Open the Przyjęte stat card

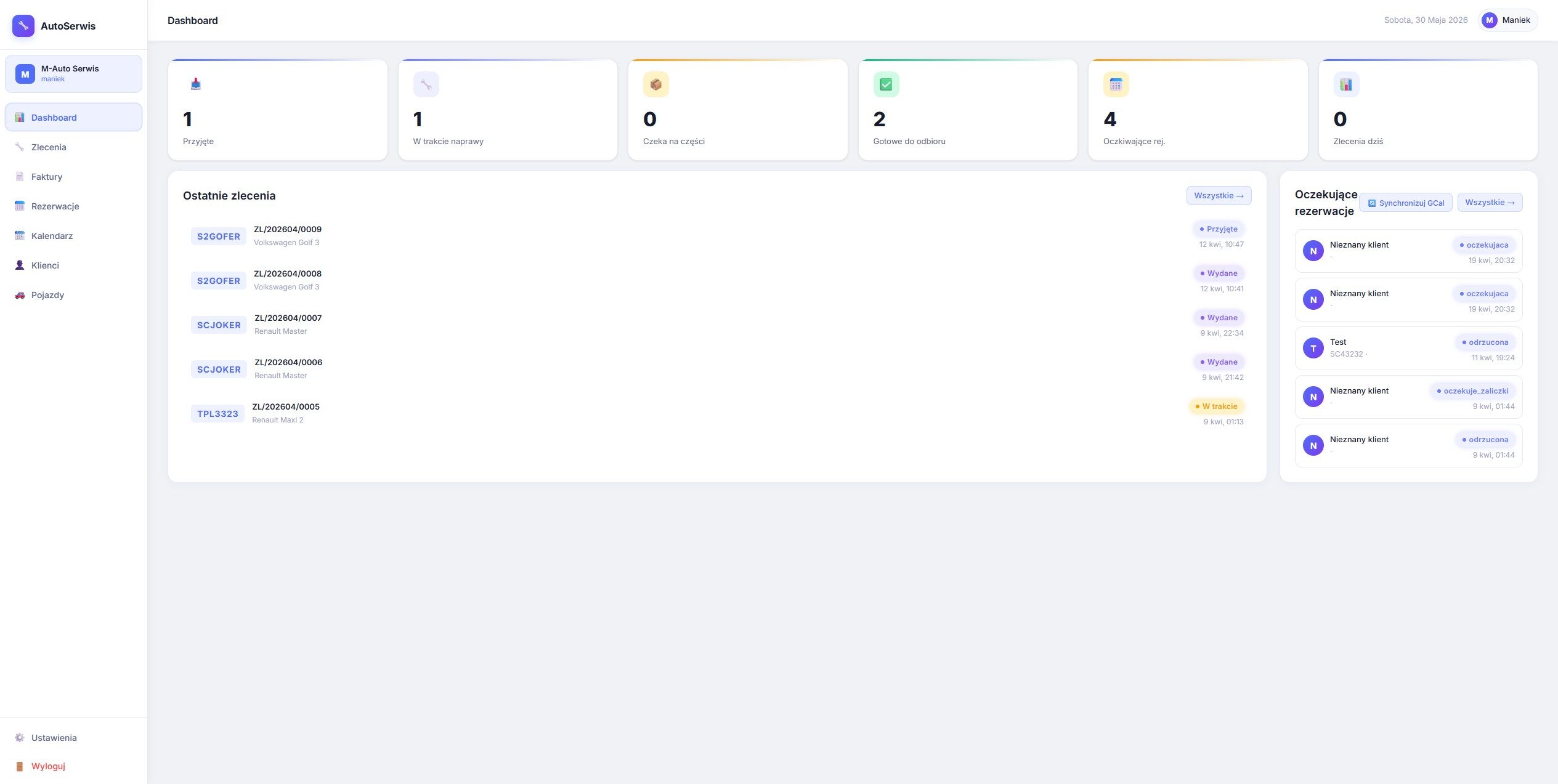278,110
